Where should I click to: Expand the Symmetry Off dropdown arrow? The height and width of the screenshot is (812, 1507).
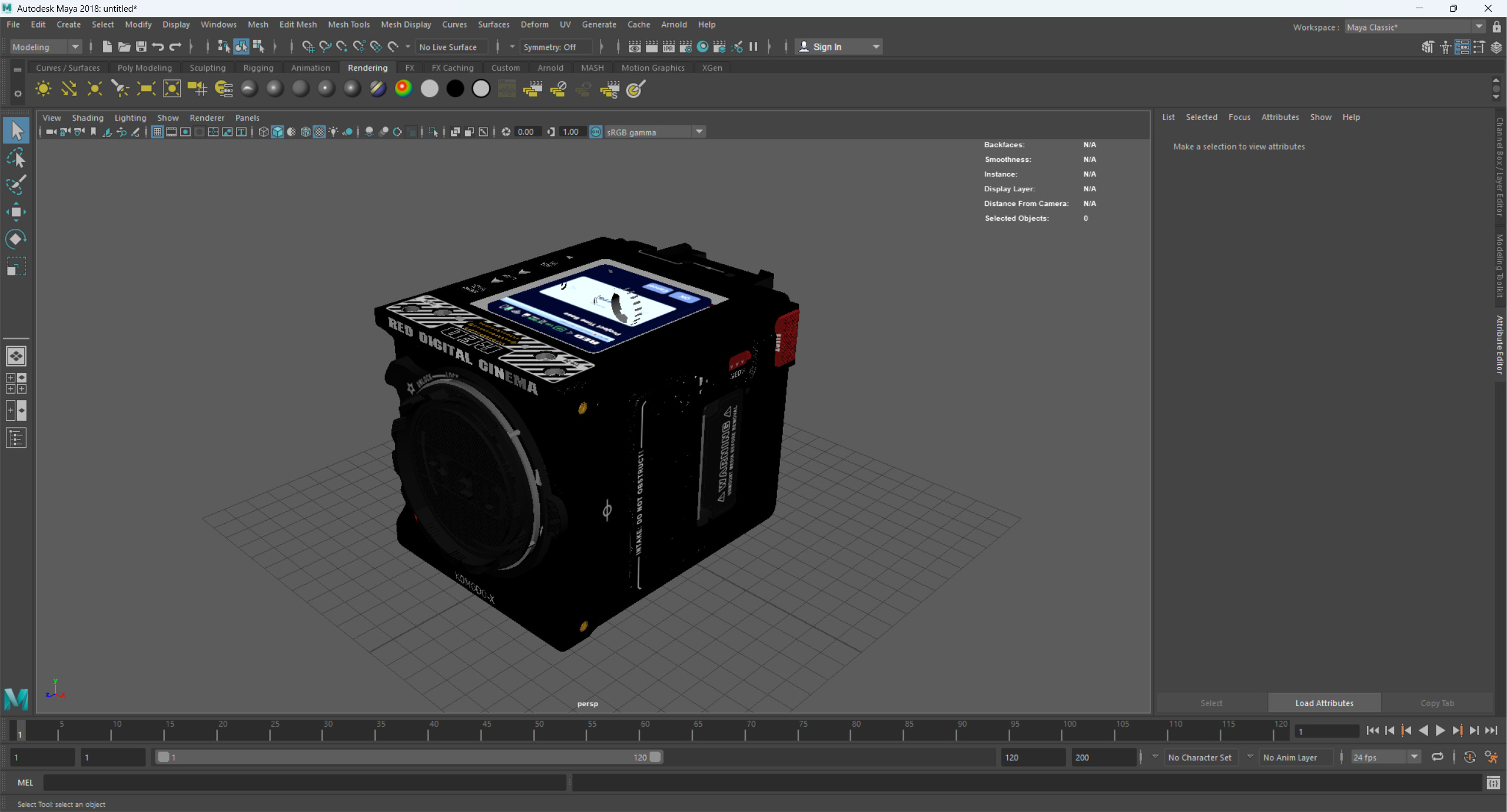tap(512, 46)
